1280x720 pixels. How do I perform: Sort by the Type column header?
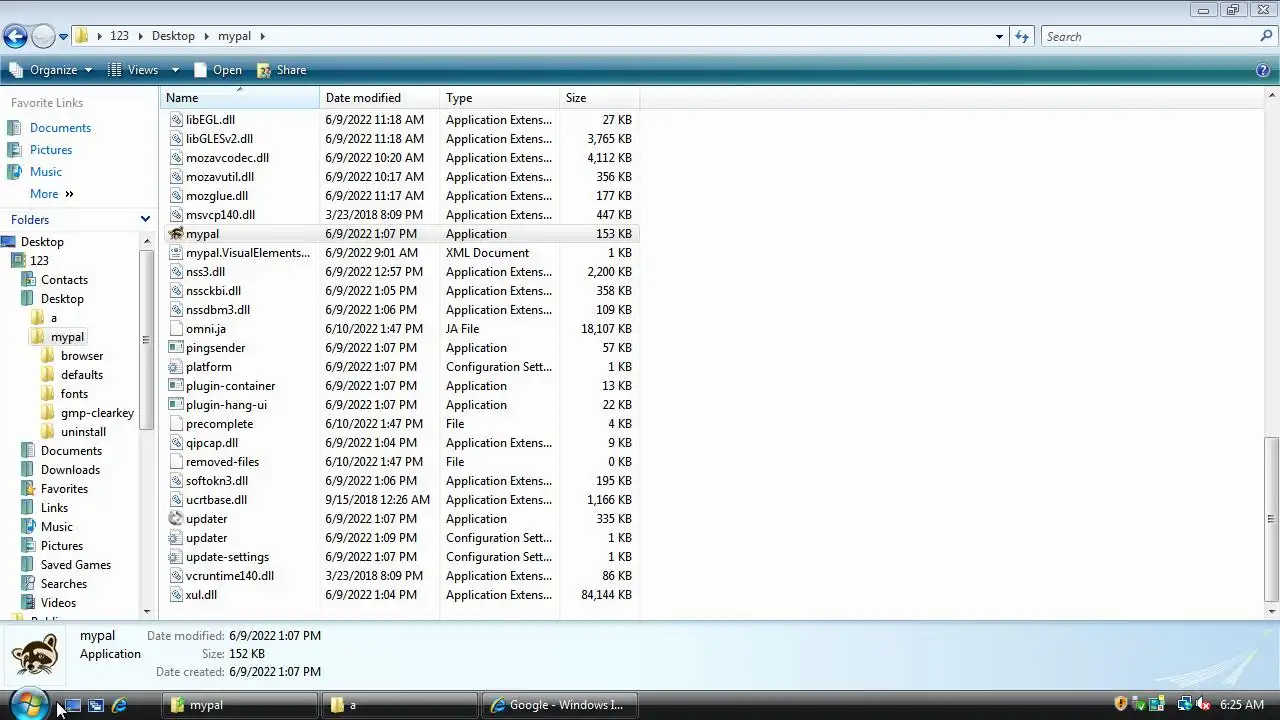click(499, 98)
